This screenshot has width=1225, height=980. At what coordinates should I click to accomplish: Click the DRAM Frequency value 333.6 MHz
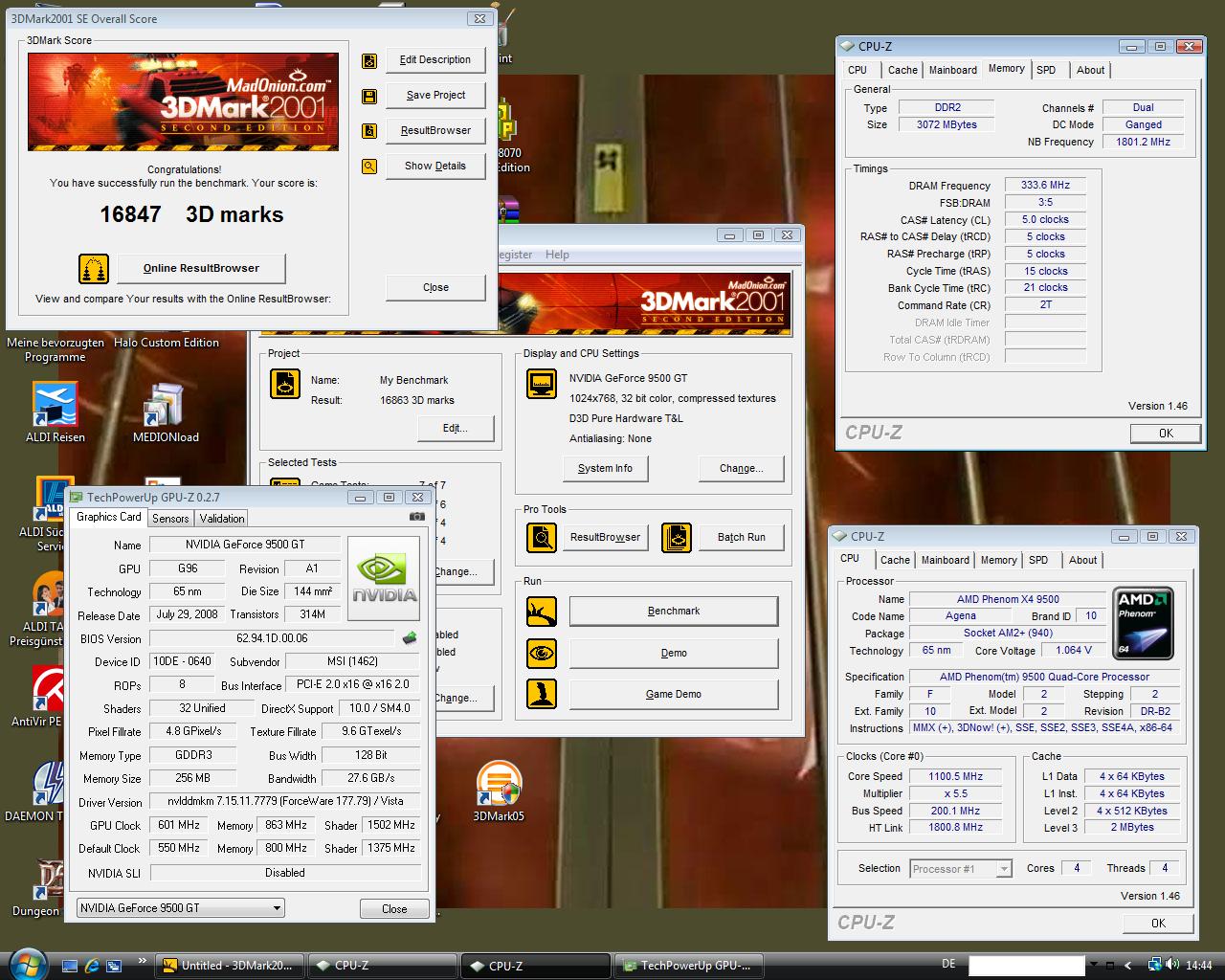(x=1045, y=186)
